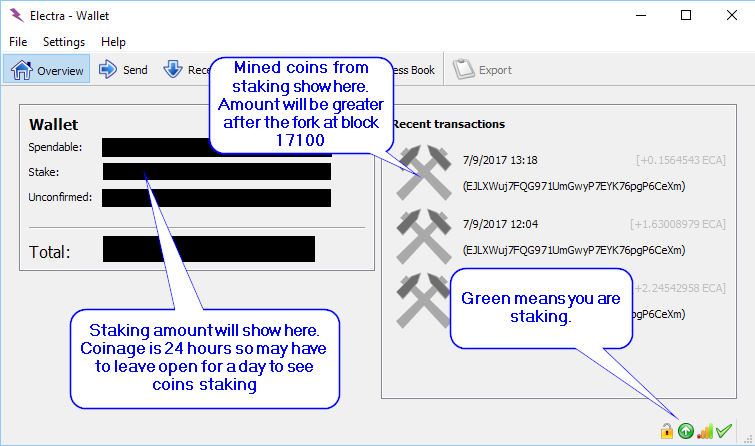Image resolution: width=755 pixels, height=446 pixels.
Task: Switch to the Overview tab
Action: [x=47, y=69]
